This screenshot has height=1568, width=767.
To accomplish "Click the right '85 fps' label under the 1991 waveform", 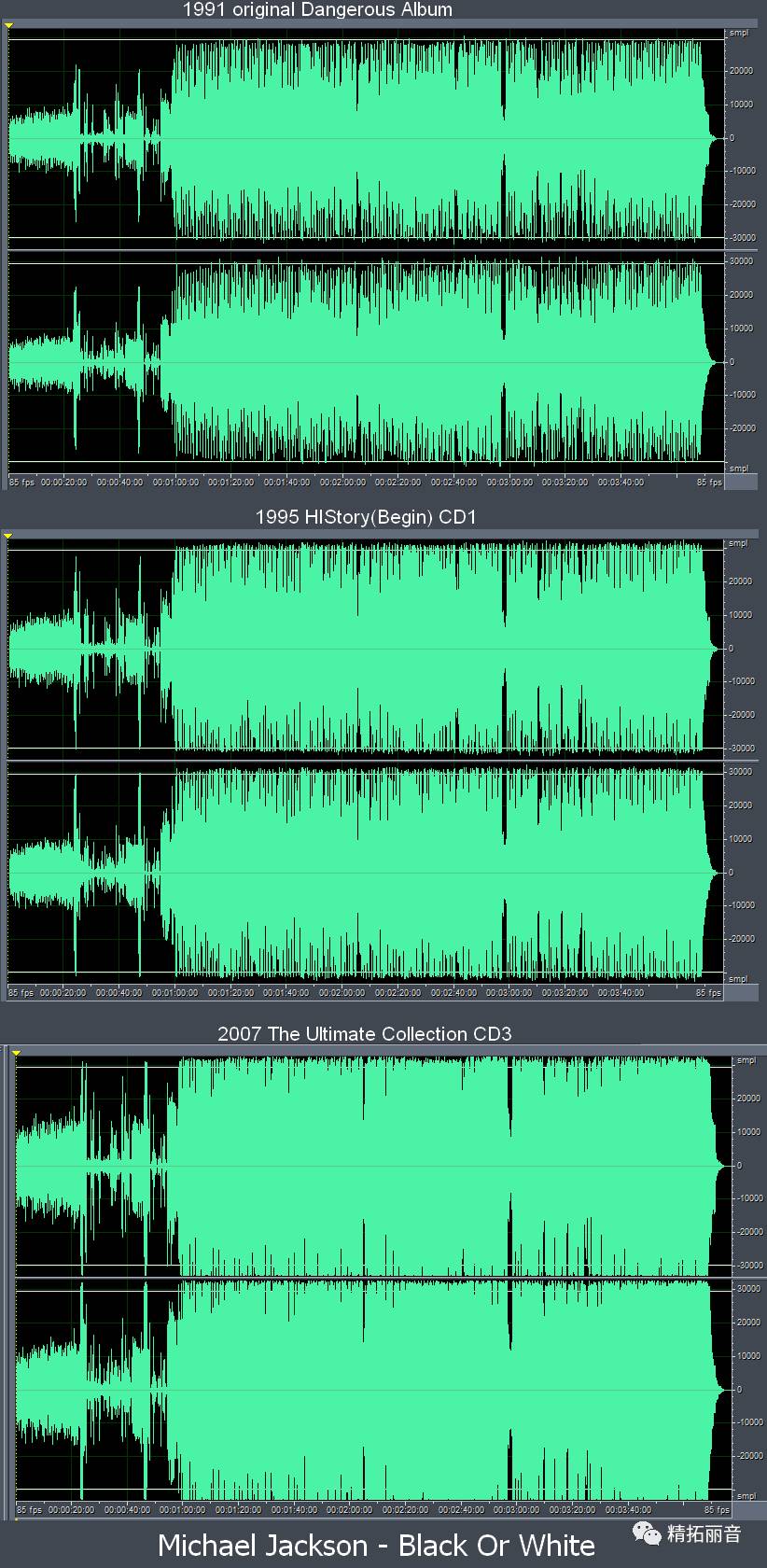I will tap(709, 483).
